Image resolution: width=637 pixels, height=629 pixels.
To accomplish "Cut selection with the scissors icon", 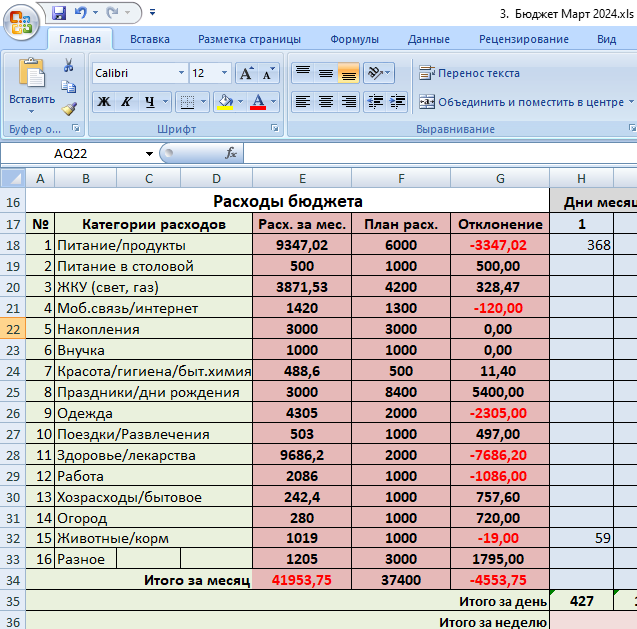I will pos(68,65).
